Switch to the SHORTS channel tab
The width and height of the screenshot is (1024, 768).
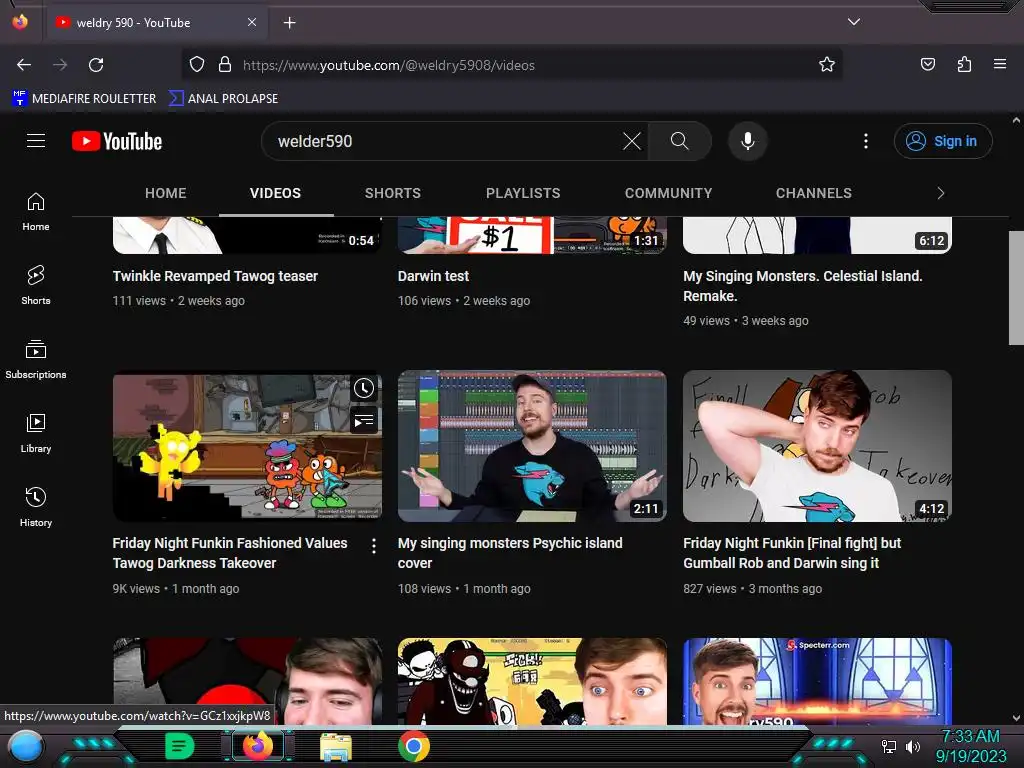point(392,193)
